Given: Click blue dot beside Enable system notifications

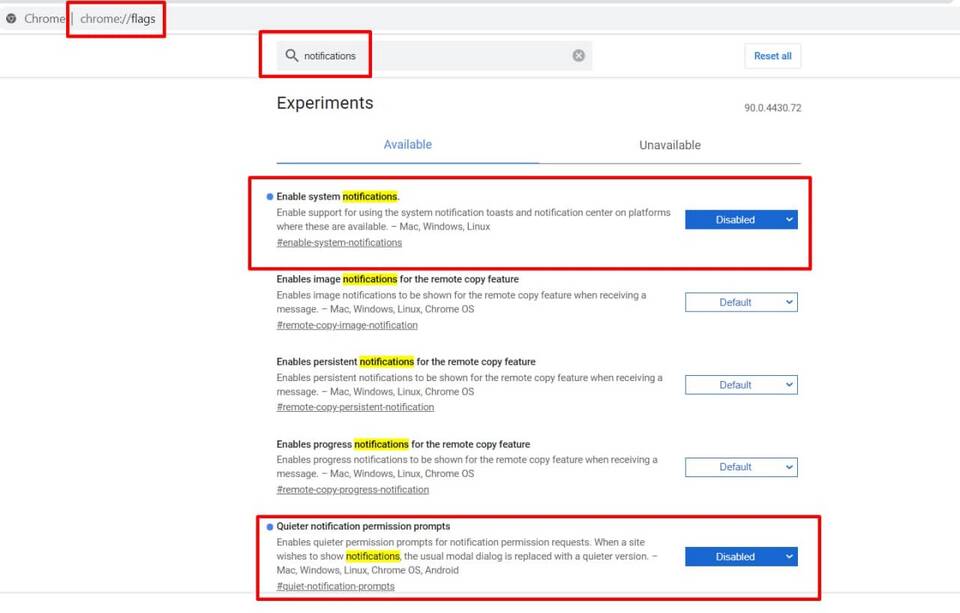Looking at the screenshot, I should pyautogui.click(x=270, y=197).
